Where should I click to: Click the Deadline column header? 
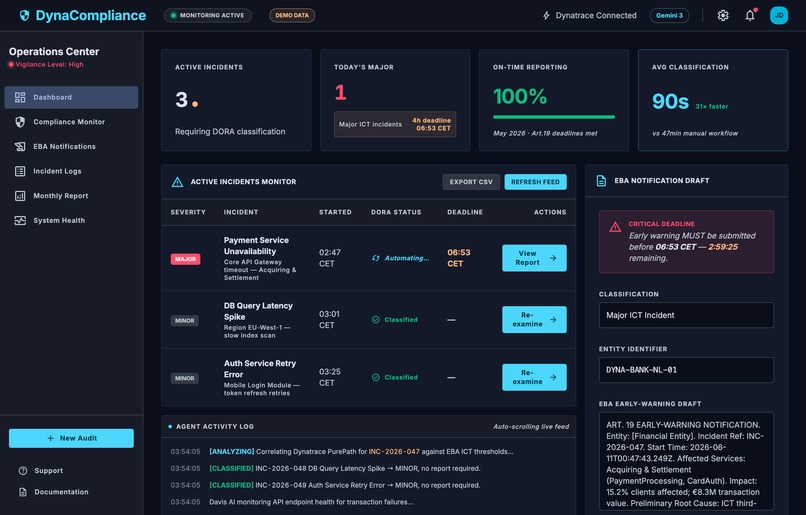click(465, 212)
